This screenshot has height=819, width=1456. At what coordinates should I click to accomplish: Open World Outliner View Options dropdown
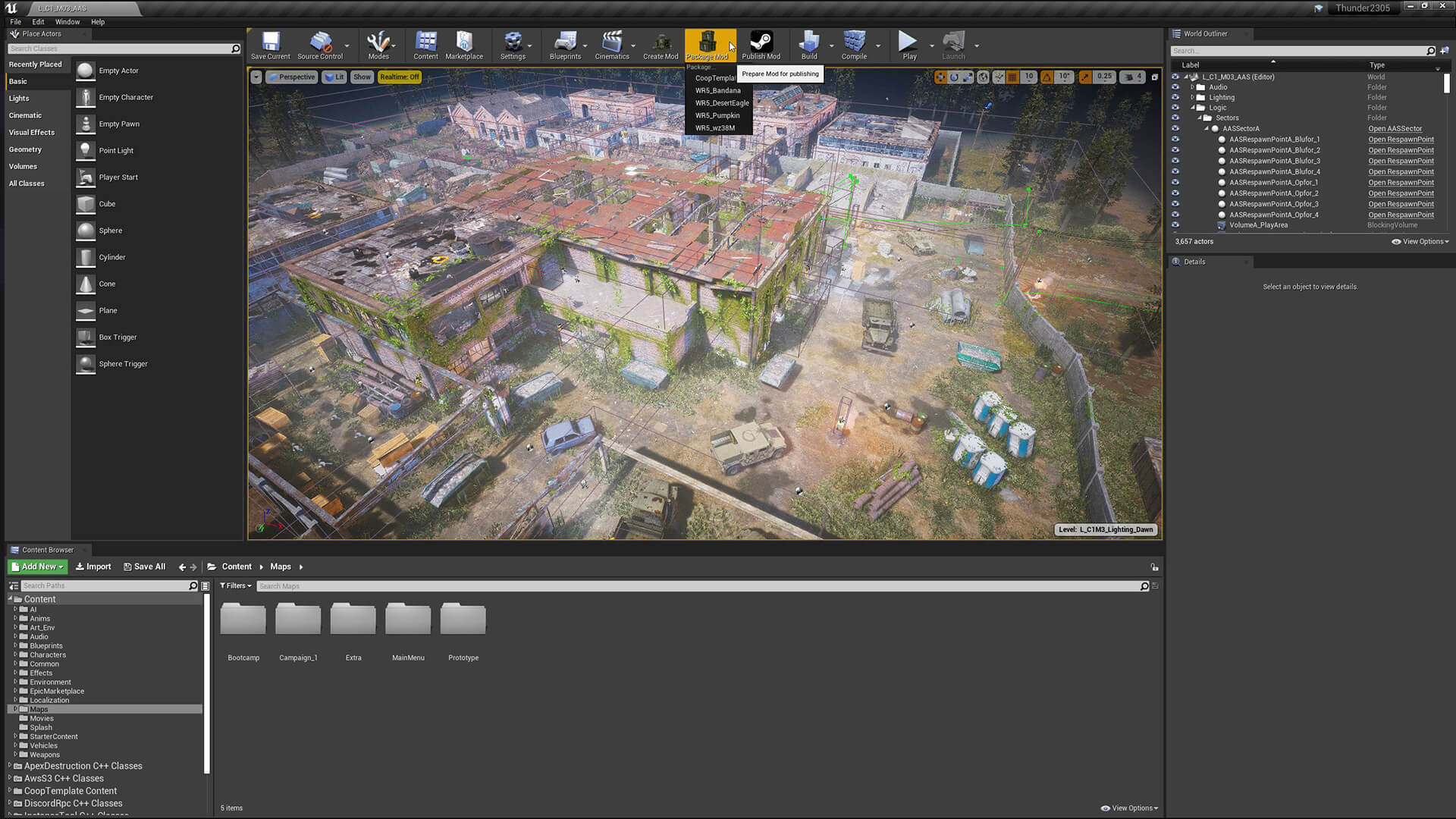coord(1420,241)
